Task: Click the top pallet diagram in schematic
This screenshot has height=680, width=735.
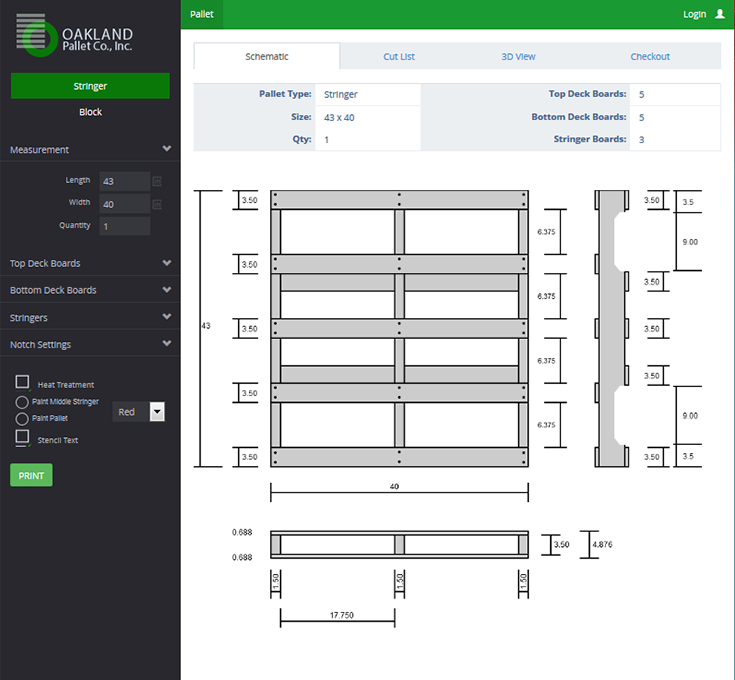Action: tap(399, 329)
